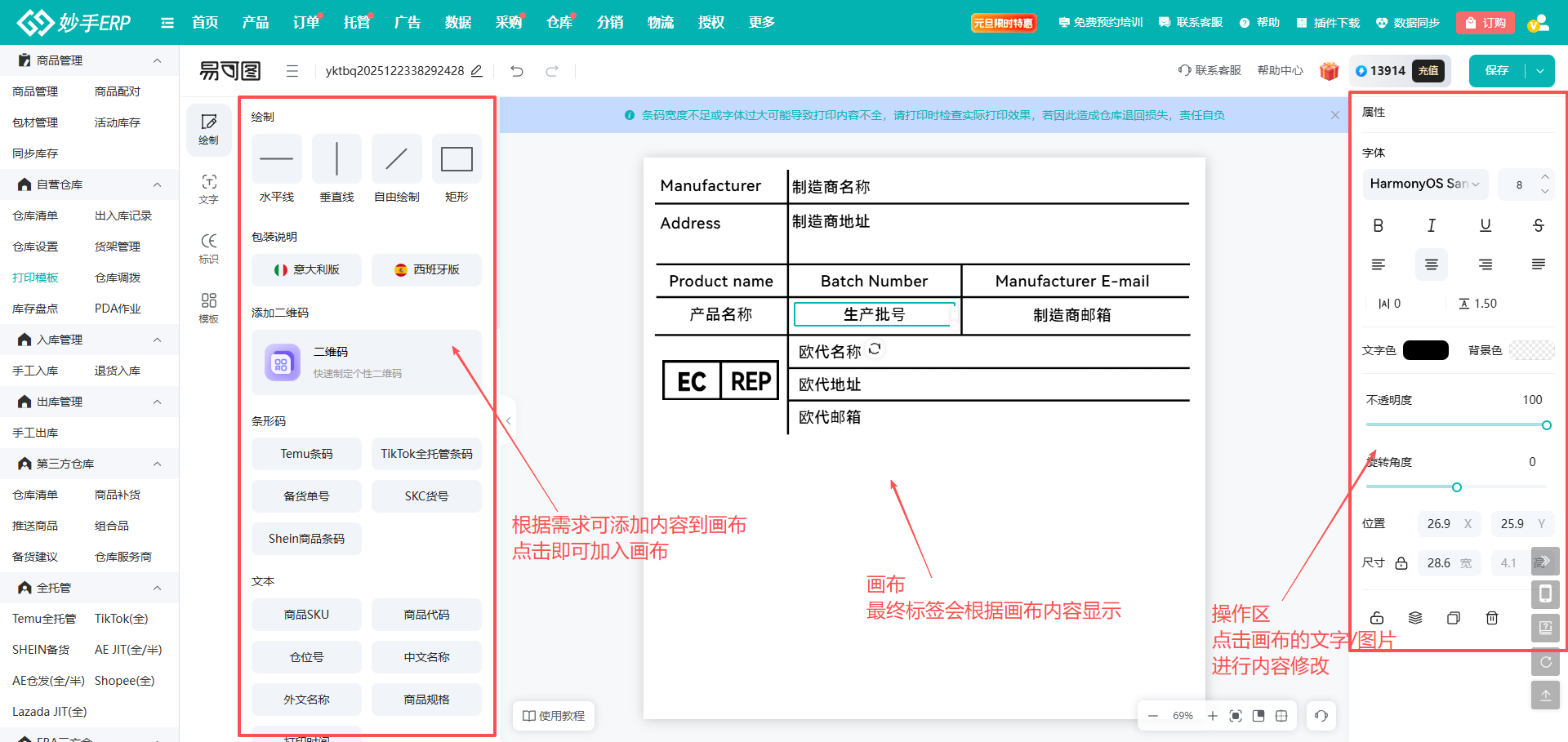This screenshot has width=1568, height=742.
Task: Open the 文字 text panel in sidebar
Action: tap(209, 189)
